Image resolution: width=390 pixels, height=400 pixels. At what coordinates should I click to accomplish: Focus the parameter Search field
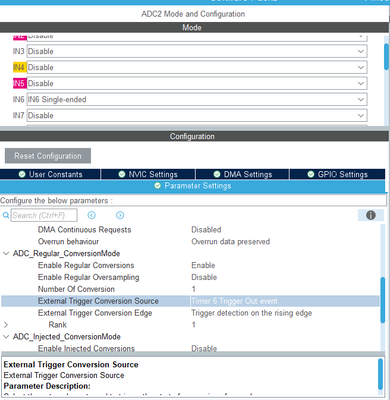coord(44,215)
